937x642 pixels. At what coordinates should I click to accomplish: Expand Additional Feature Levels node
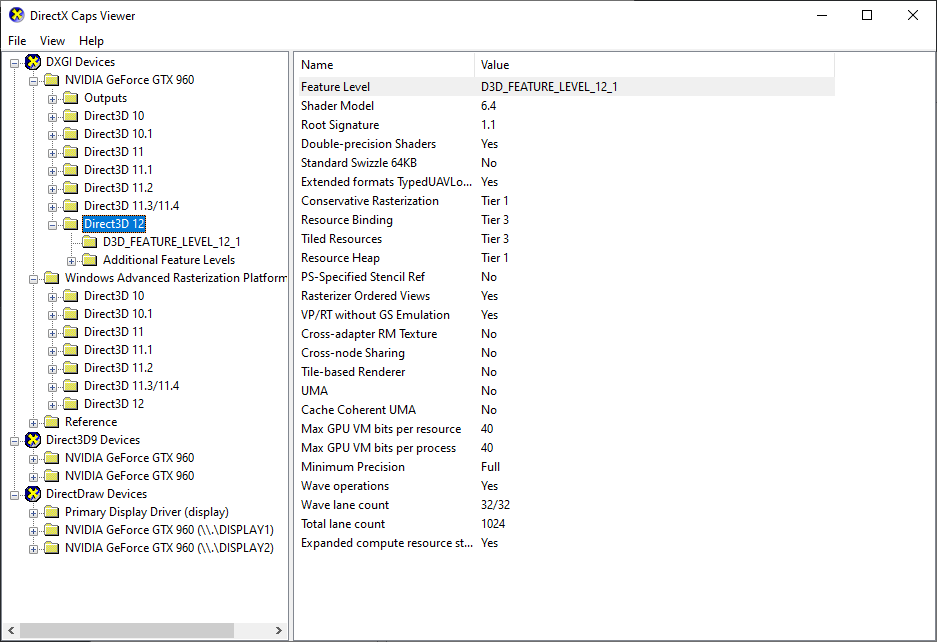pyautogui.click(x=72, y=261)
